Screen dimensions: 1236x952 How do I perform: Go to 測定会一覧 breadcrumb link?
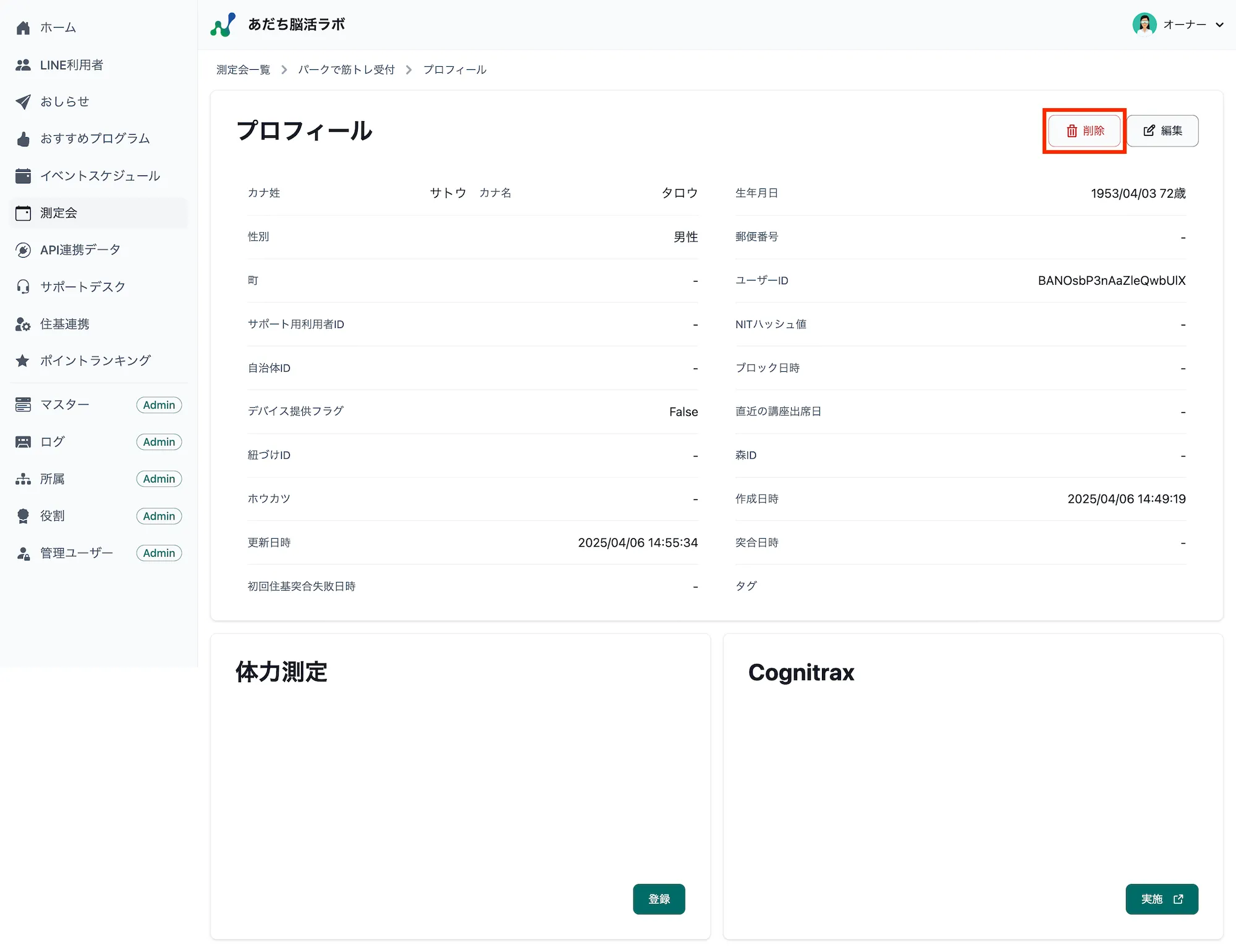(243, 70)
